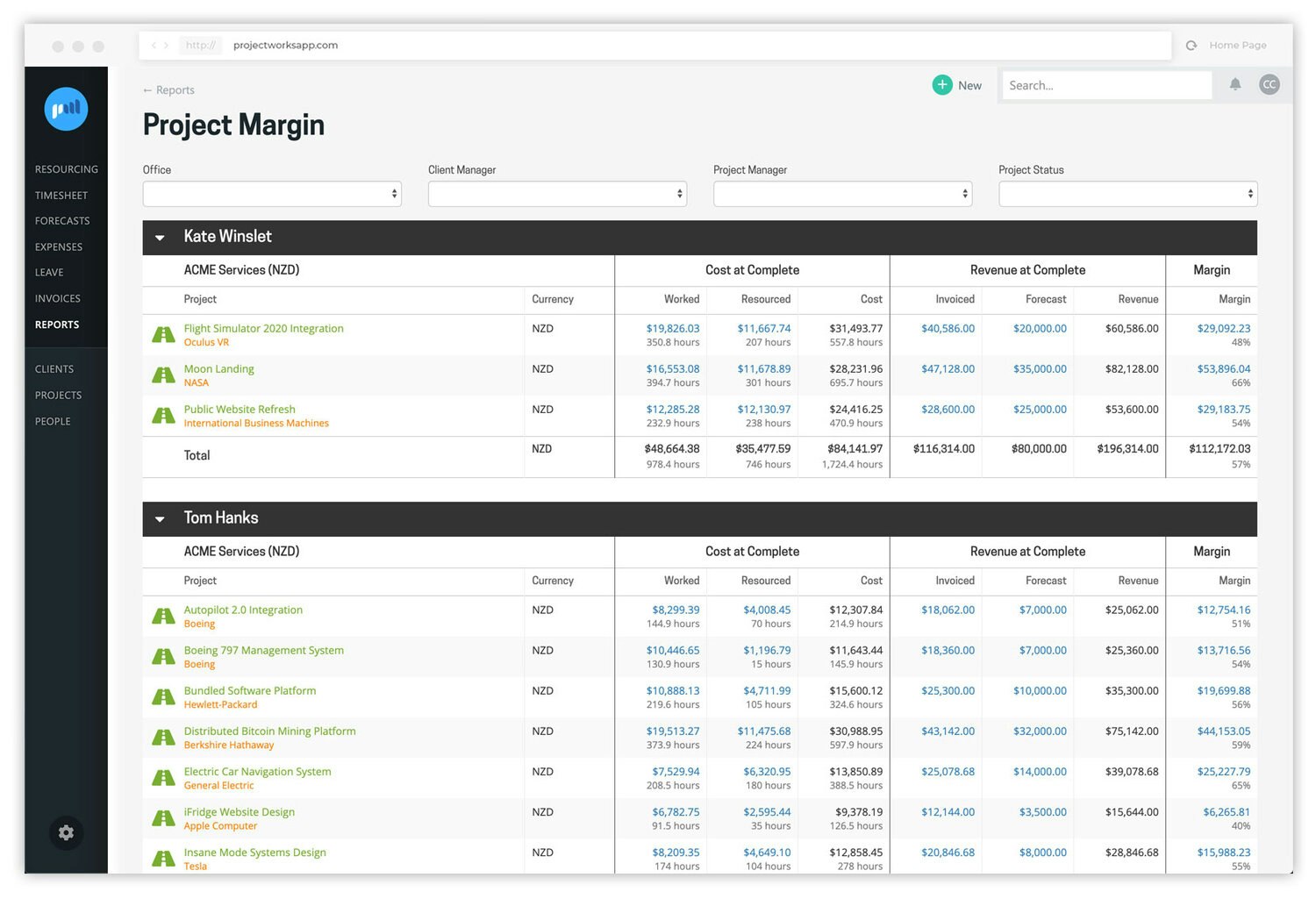
Task: Open Projects from sidebar
Action: click(58, 396)
